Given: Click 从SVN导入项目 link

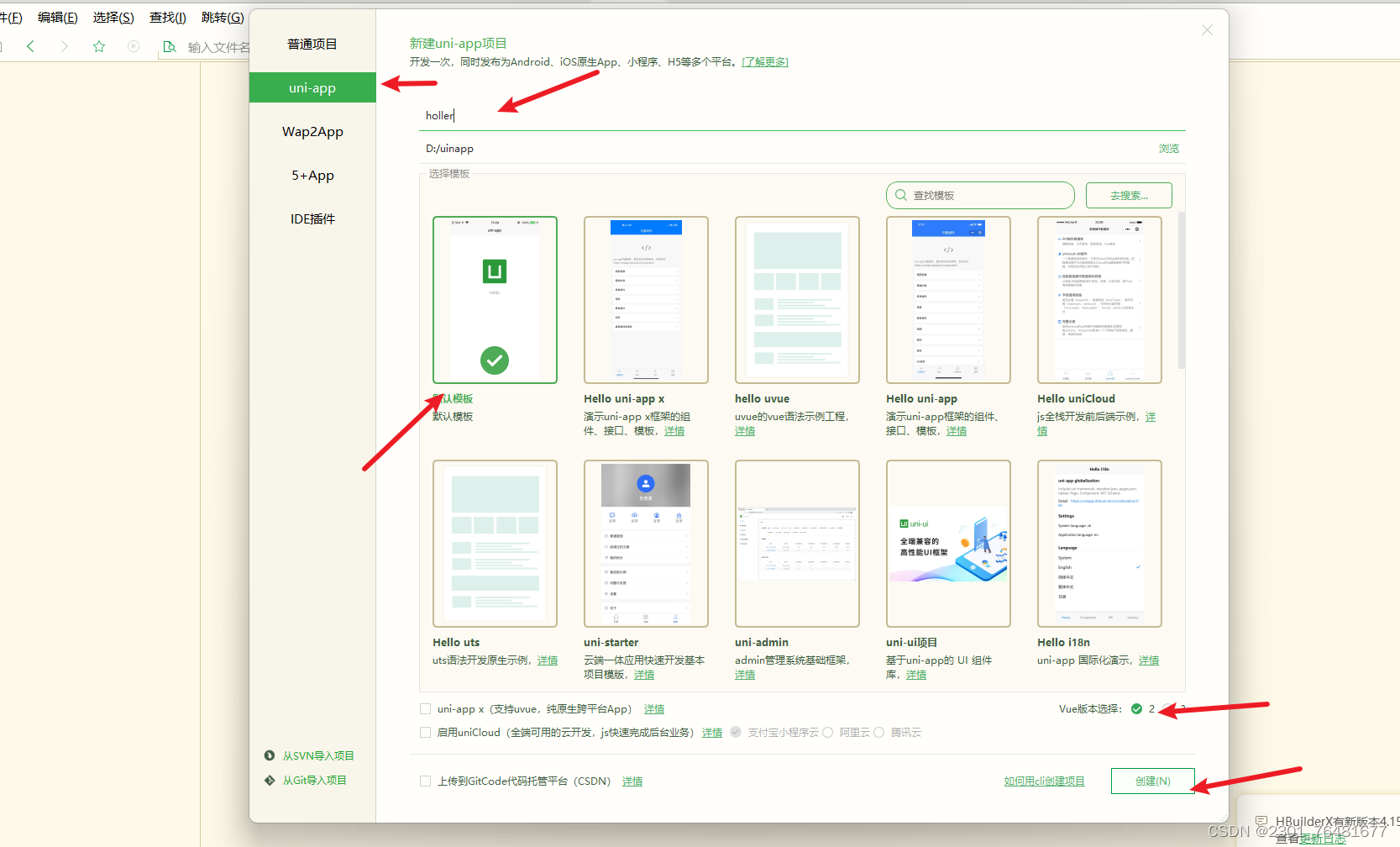Looking at the screenshot, I should 318,755.
